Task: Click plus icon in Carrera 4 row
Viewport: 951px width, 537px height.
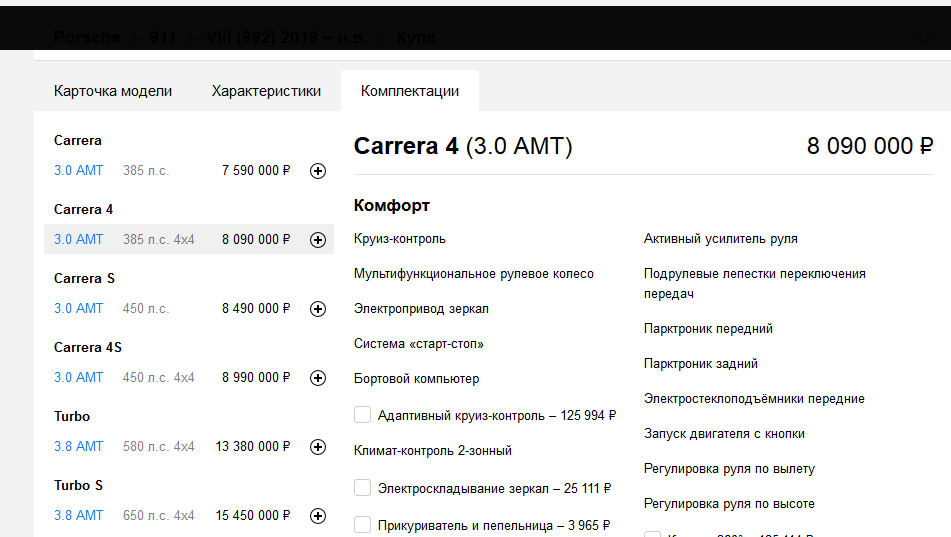Action: point(318,240)
